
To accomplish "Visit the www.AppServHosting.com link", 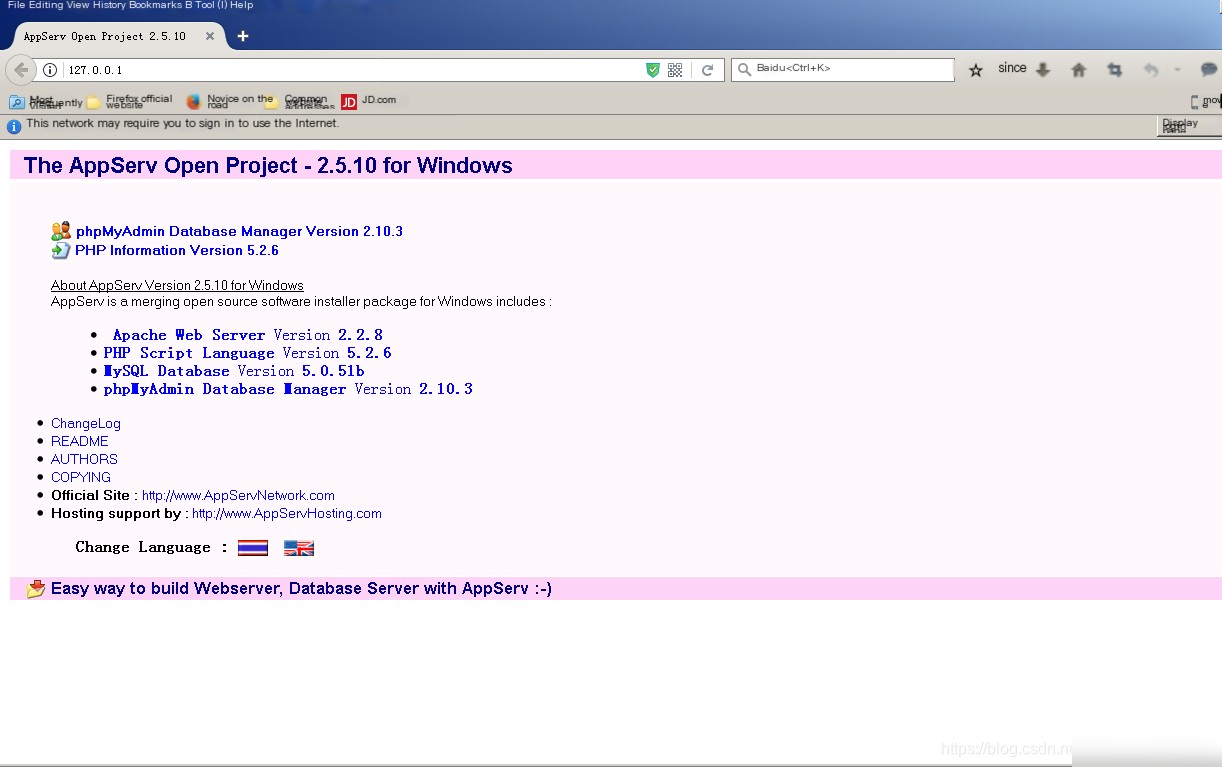I will pyautogui.click(x=287, y=513).
